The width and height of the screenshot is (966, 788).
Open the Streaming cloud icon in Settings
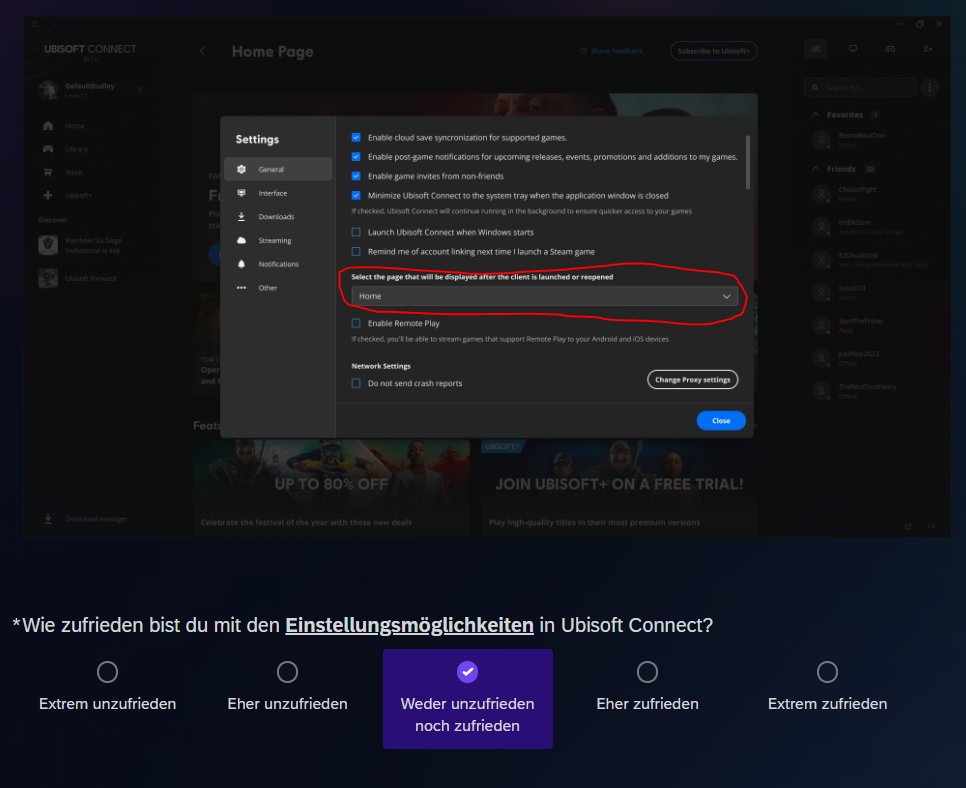pos(242,240)
